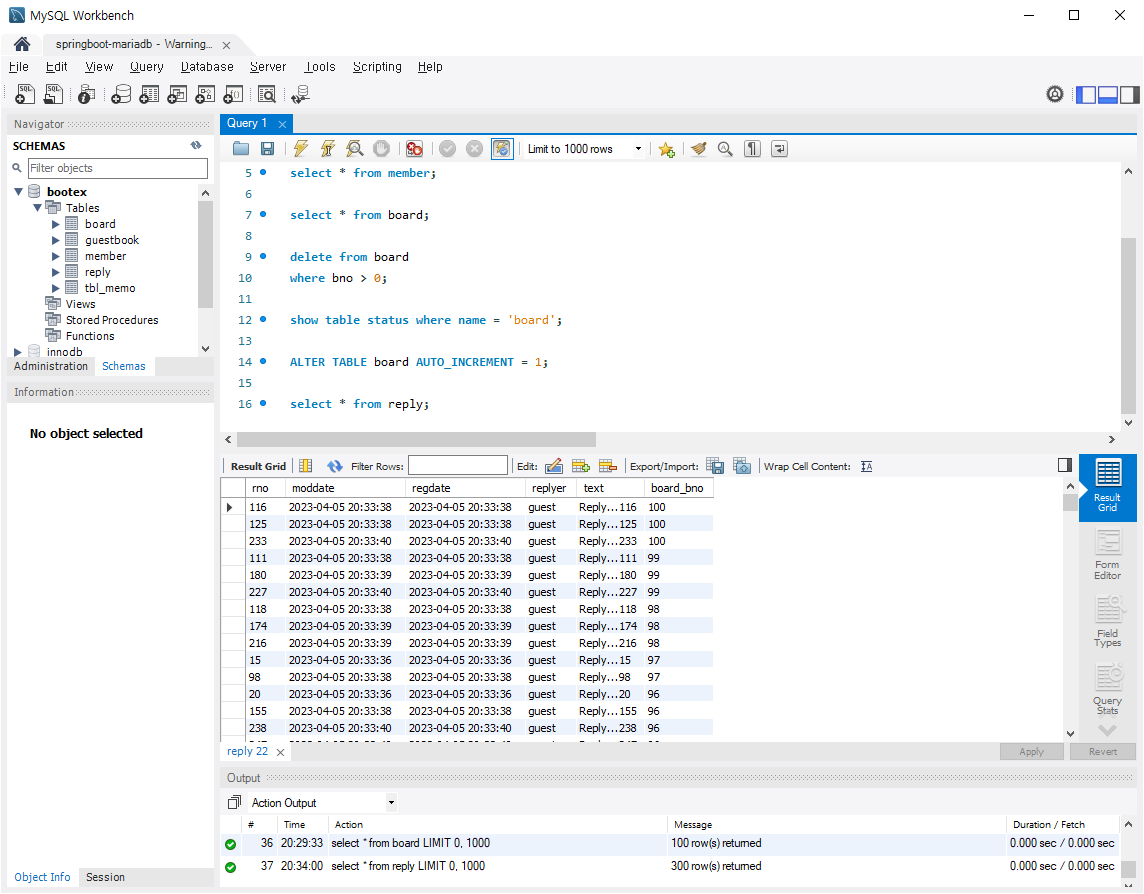Export recordset to external file icon

pyautogui.click(x=715, y=466)
